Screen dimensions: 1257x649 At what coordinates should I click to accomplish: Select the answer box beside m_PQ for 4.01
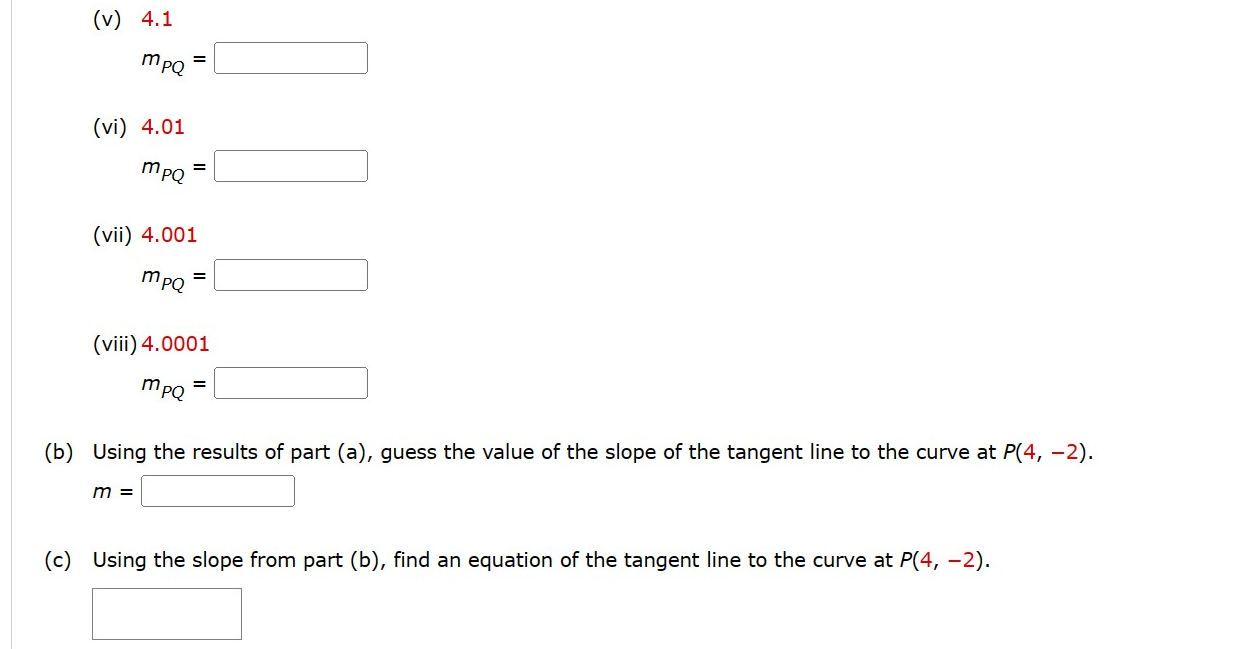291,166
